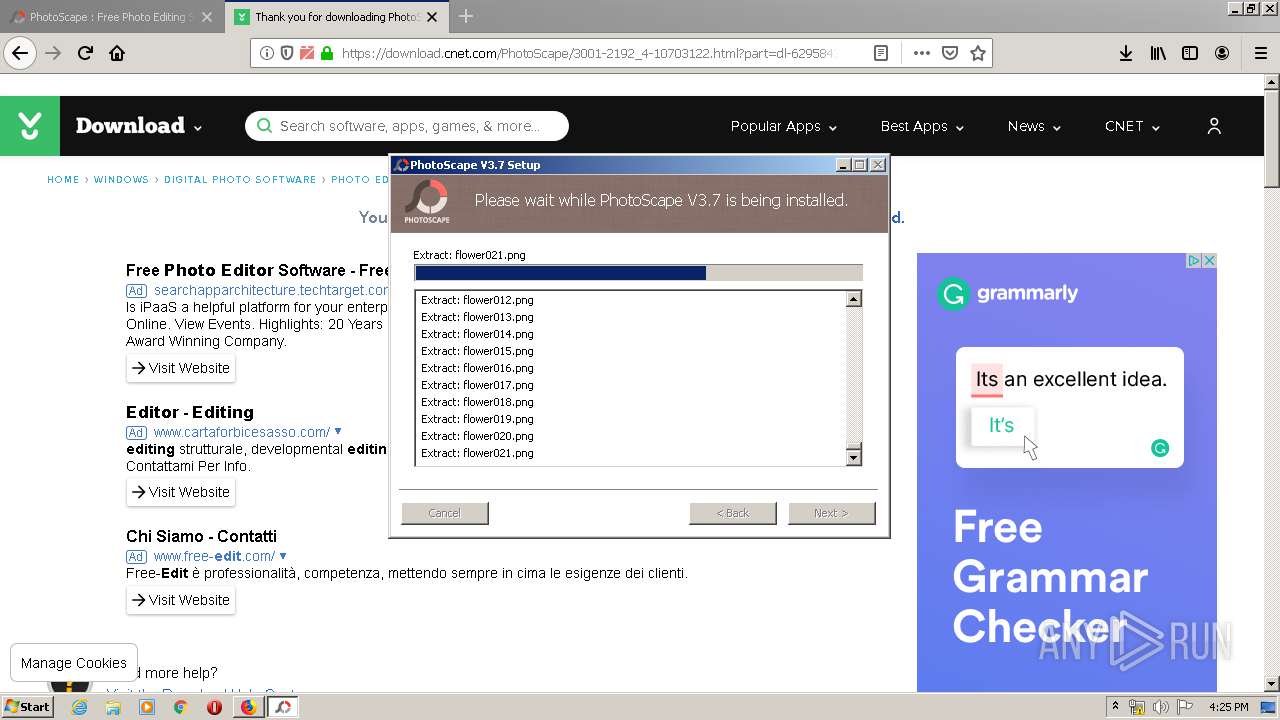
Task: Open Windows Explorer folder from taskbar
Action: (113, 707)
